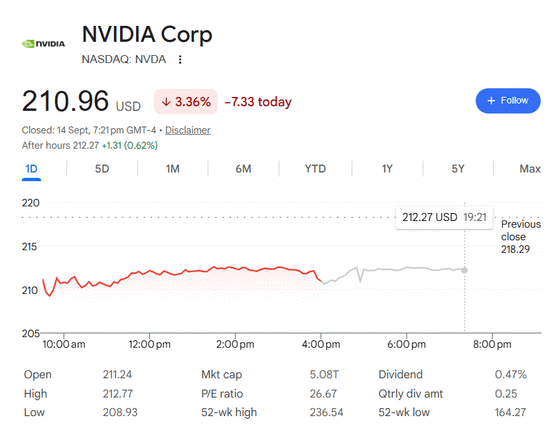Switch to the 1M chart tab
Image resolution: width=550 pixels, height=442 pixels.
[x=173, y=169]
